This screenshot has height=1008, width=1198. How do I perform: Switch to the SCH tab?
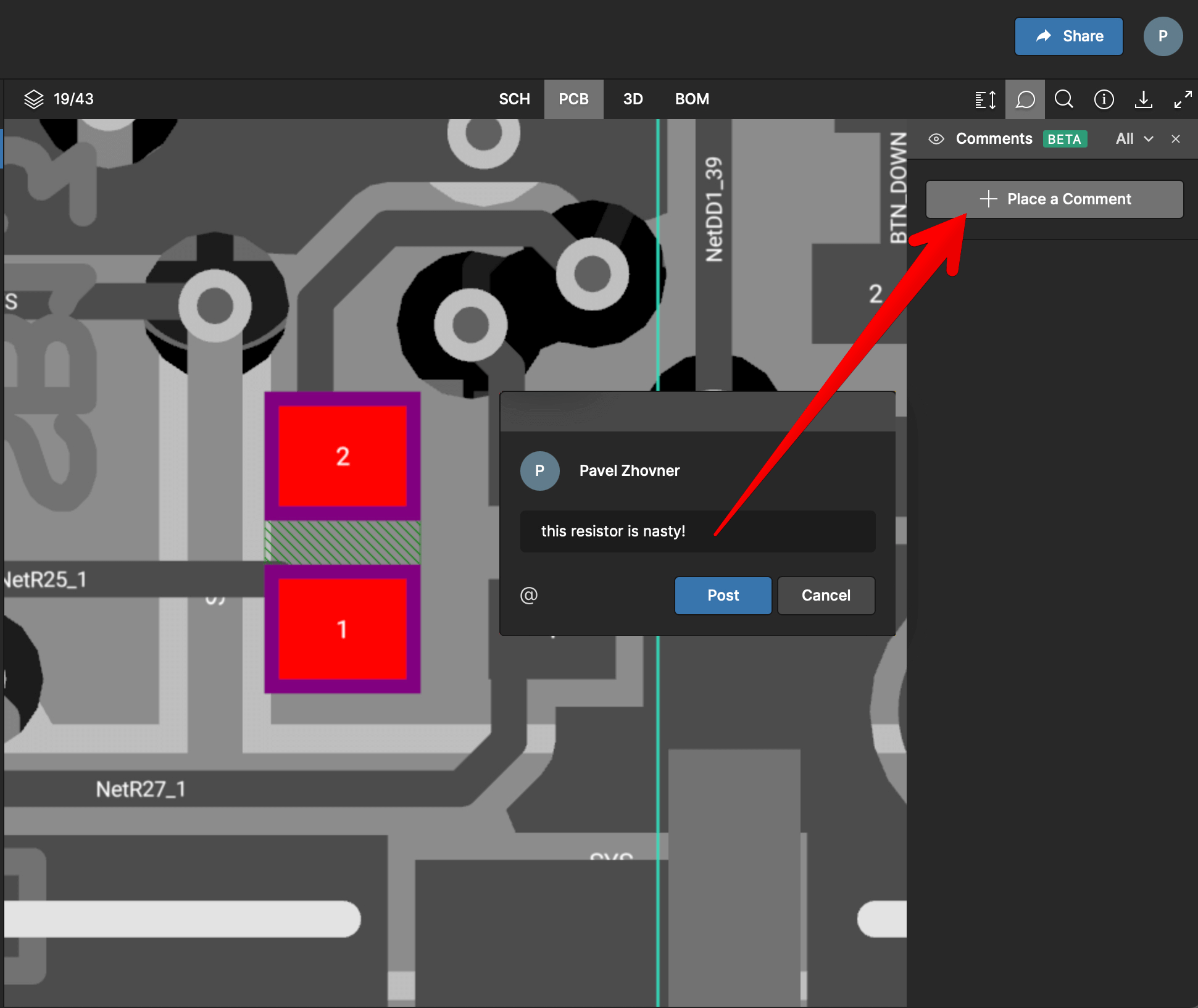[514, 99]
